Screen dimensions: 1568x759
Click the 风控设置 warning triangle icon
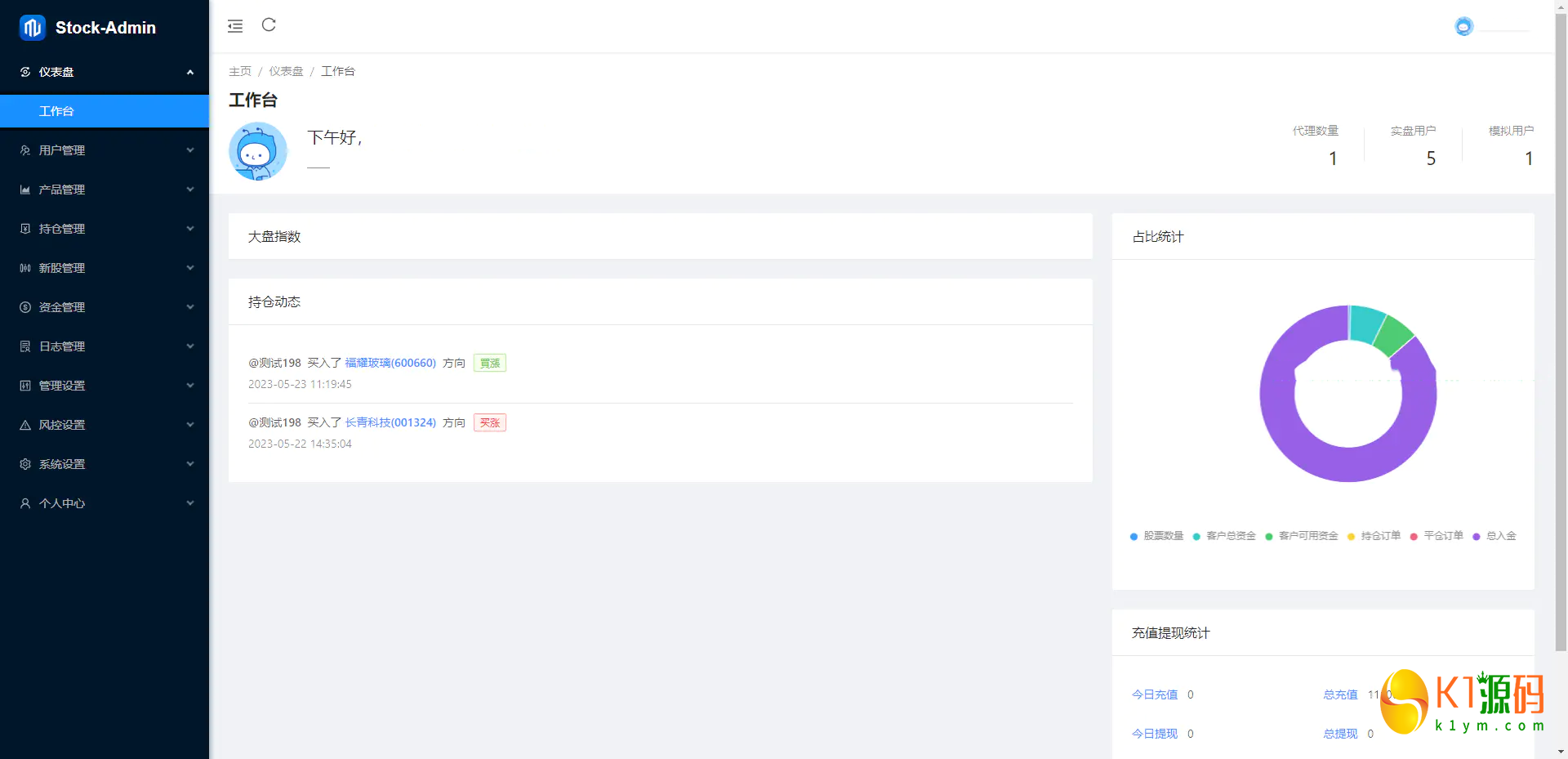click(25, 425)
